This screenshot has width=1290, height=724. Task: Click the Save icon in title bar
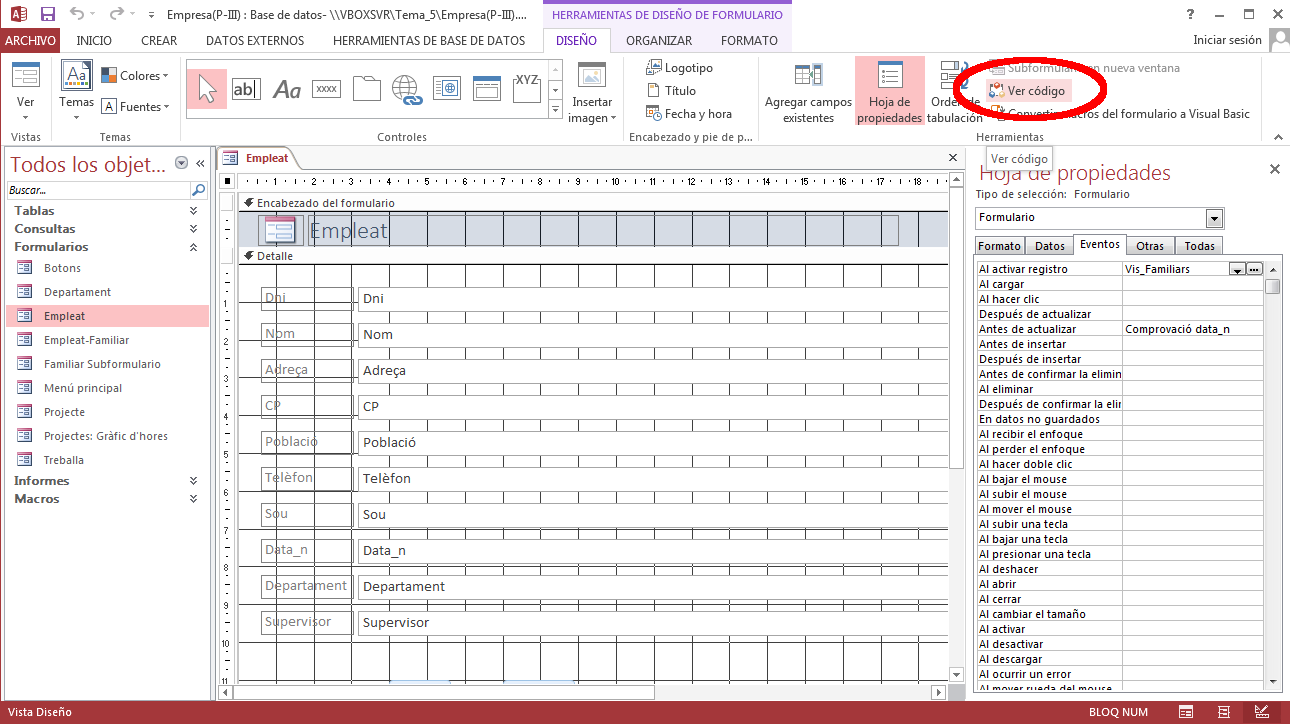pos(47,15)
